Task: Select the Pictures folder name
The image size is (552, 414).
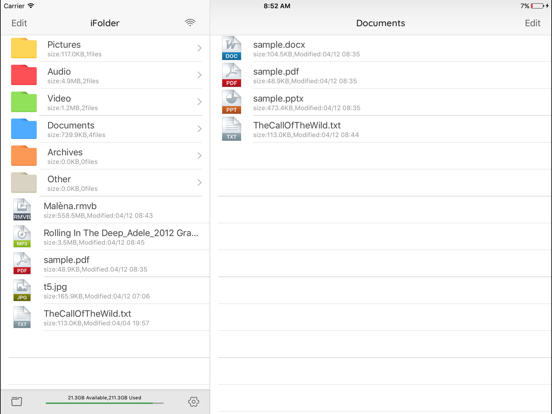Action: (64, 45)
